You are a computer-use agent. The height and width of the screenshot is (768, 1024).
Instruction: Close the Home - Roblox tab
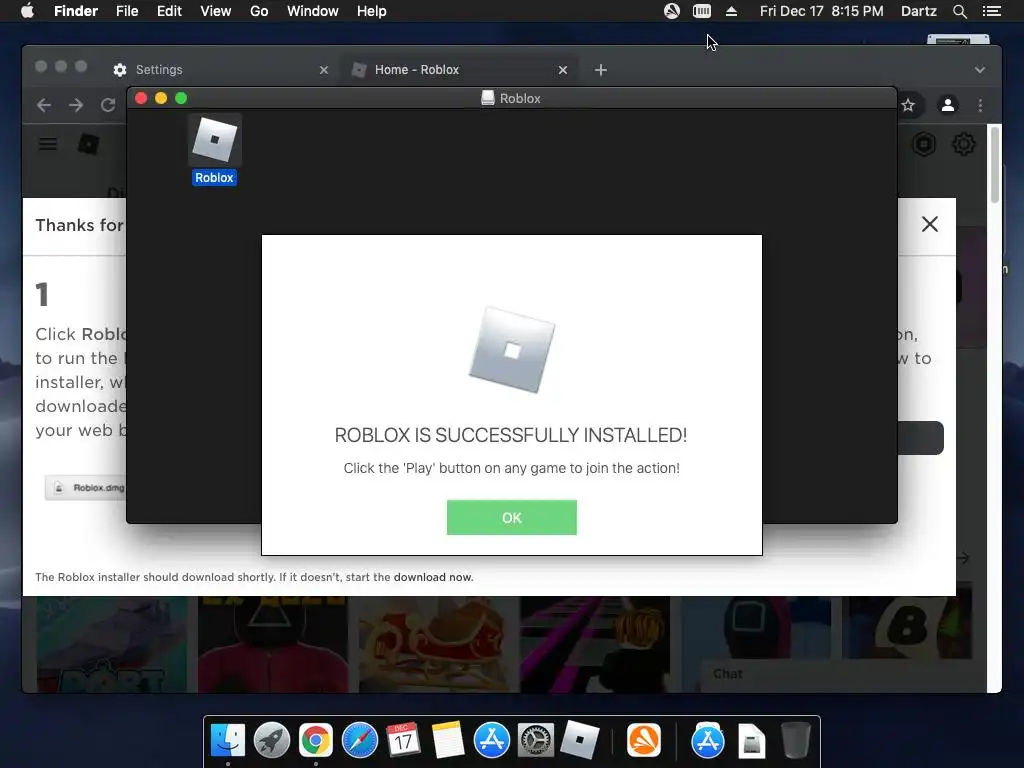(x=562, y=70)
